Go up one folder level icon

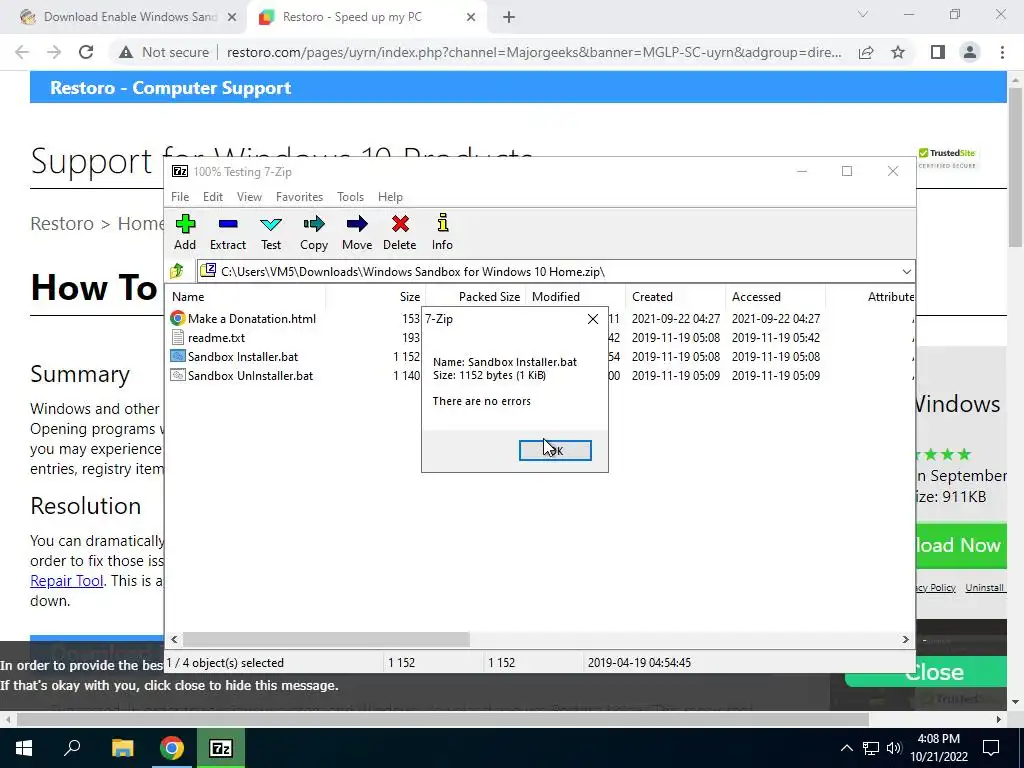[177, 271]
